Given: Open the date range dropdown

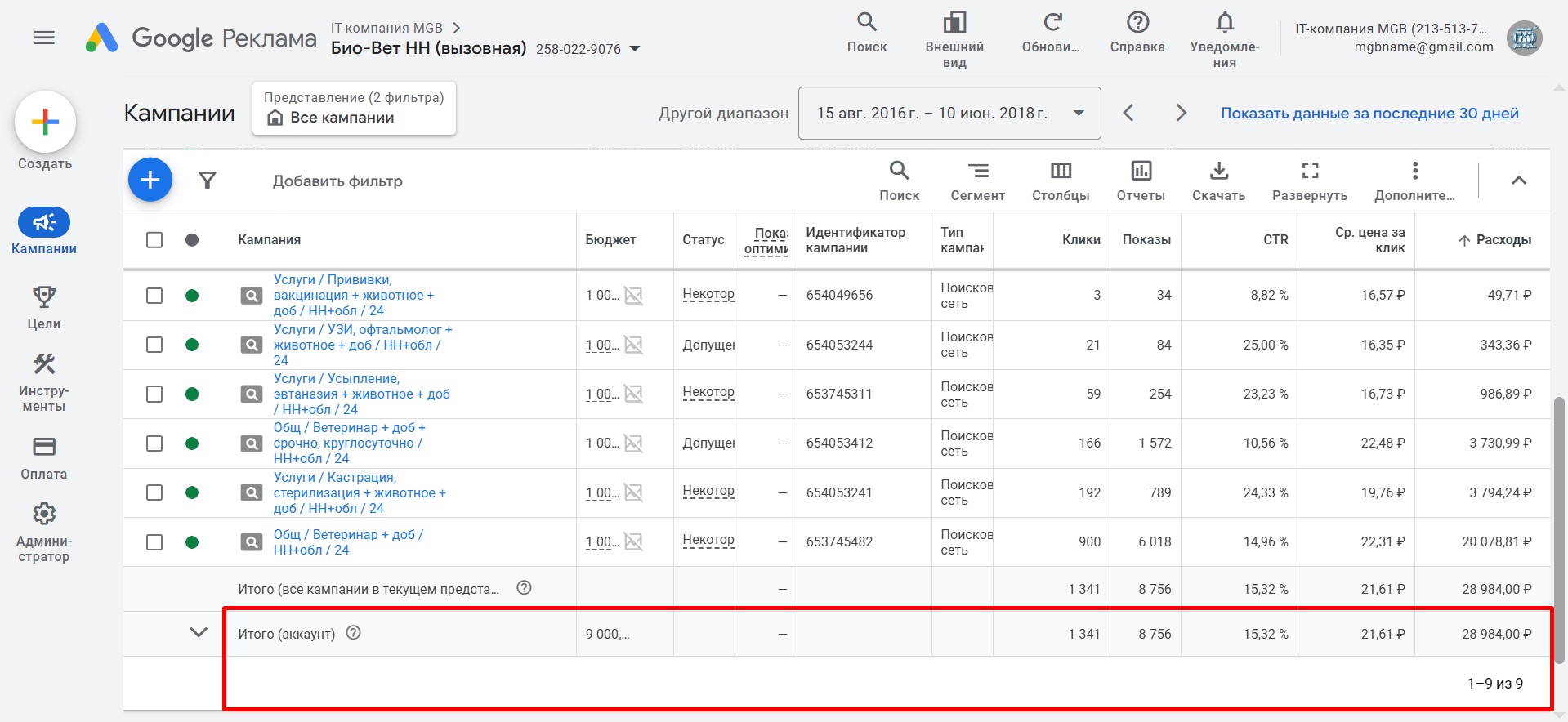Looking at the screenshot, I should (949, 113).
